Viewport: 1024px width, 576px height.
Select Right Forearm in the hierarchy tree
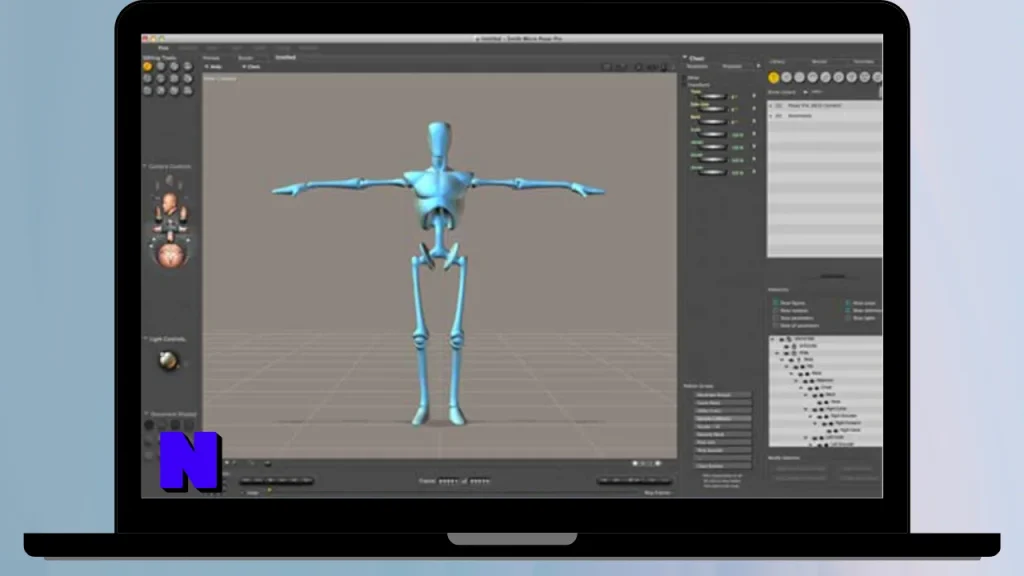(x=846, y=423)
